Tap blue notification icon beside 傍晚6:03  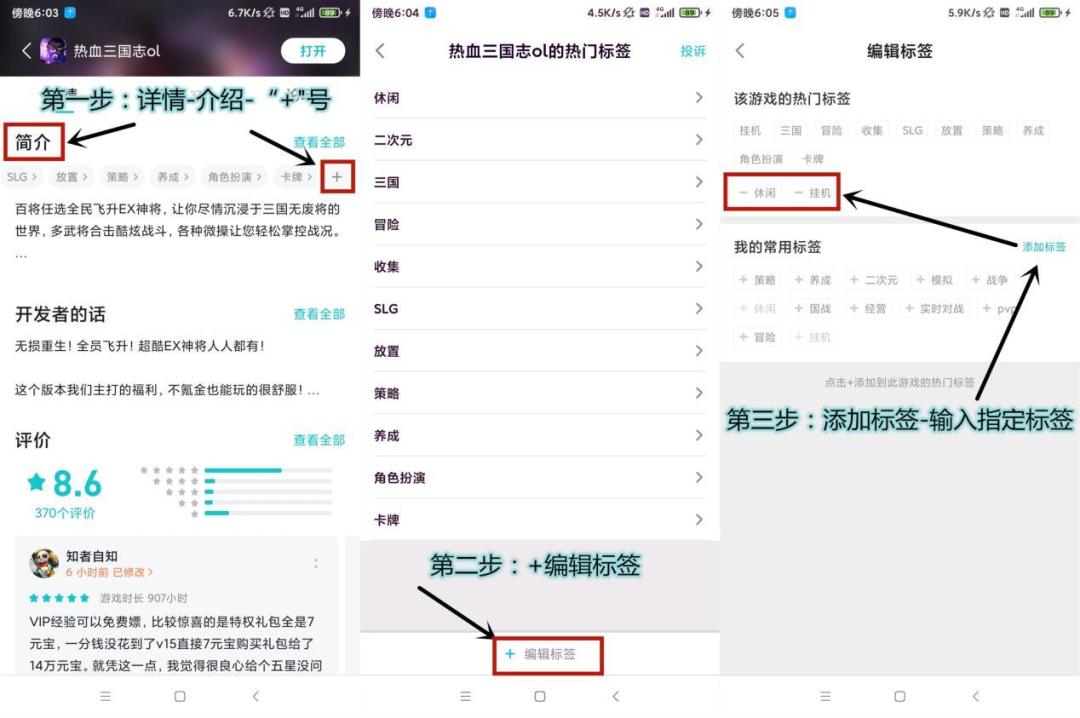point(70,12)
